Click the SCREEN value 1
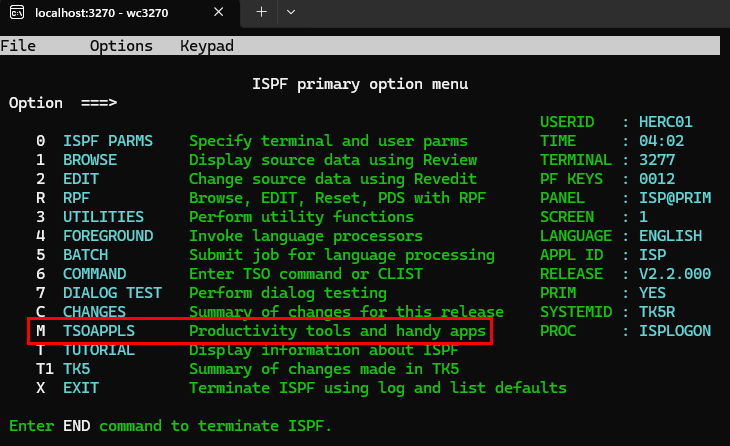Screen dimensions: 730x446 643,217
